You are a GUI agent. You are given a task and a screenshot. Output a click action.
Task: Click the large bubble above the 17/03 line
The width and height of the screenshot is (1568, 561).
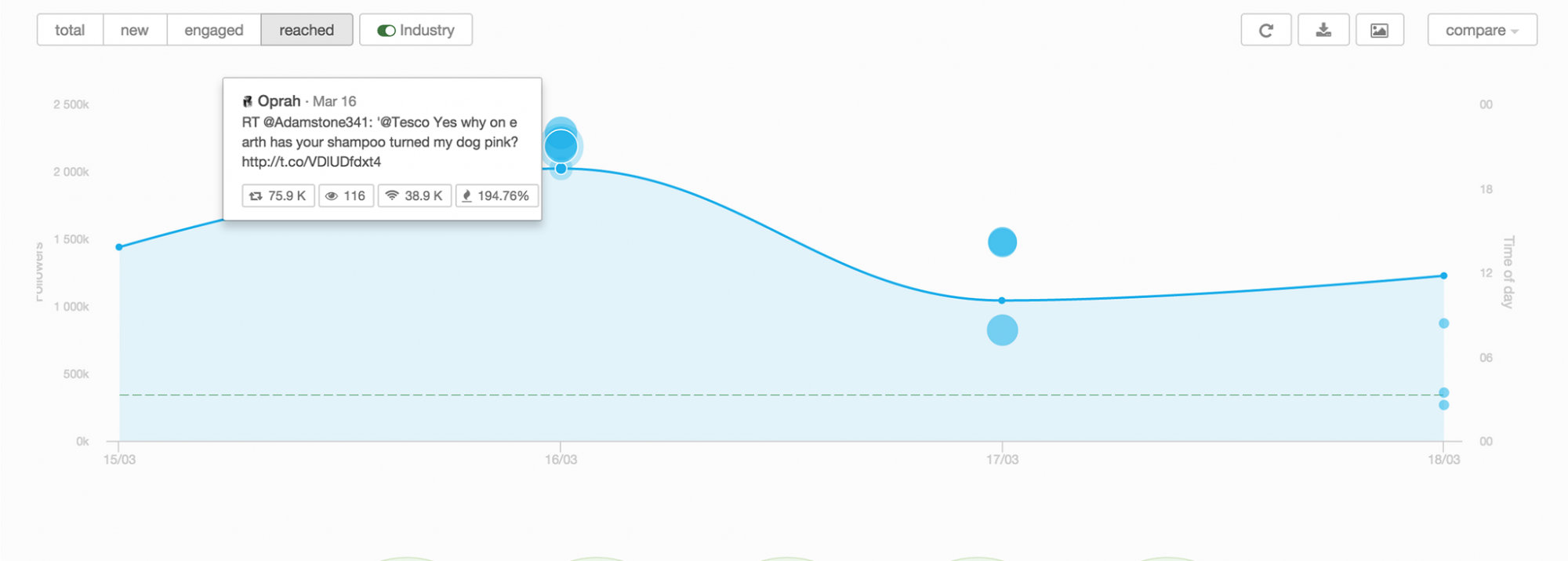coord(1002,242)
